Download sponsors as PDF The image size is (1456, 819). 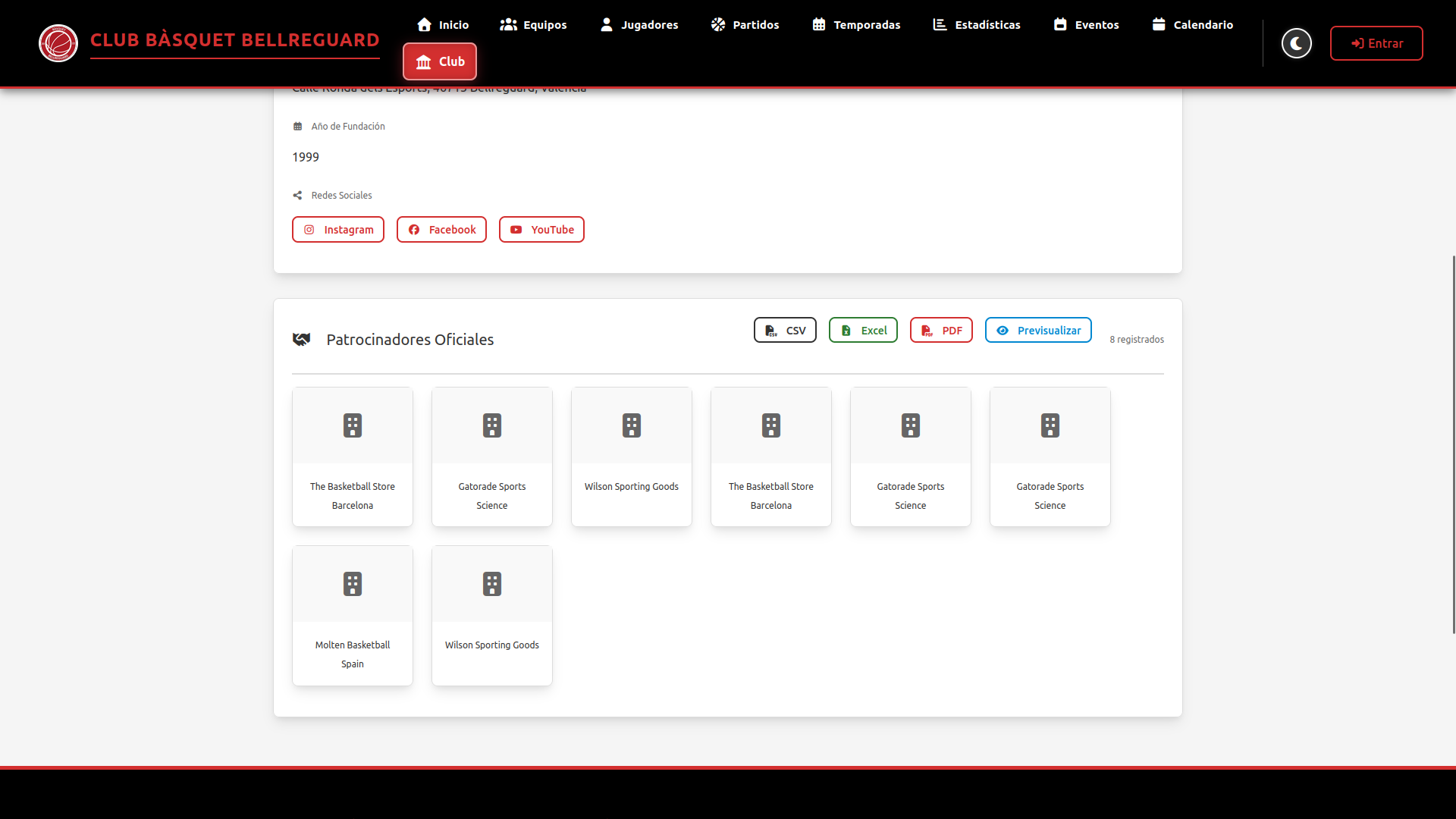pyautogui.click(x=941, y=330)
